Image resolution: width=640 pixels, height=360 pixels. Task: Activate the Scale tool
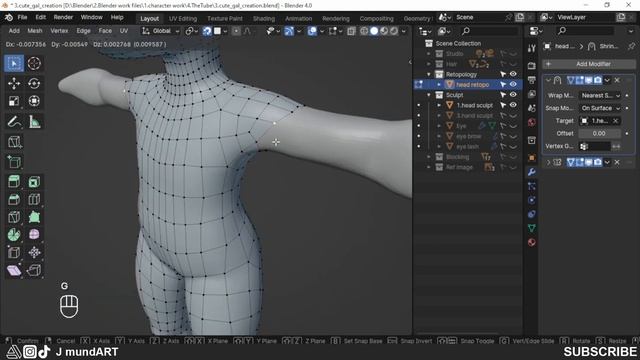pyautogui.click(x=14, y=101)
